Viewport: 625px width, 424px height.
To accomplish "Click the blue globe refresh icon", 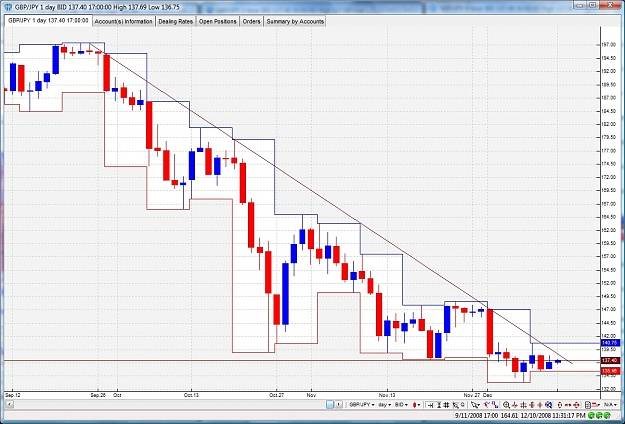I will (548, 405).
